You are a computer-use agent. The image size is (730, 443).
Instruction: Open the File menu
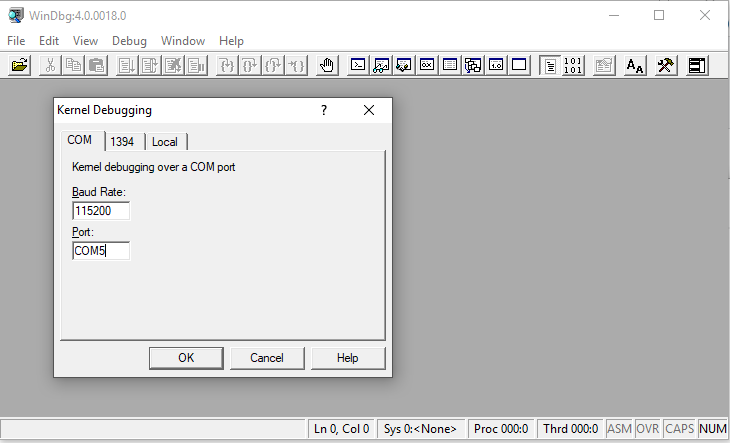point(16,41)
